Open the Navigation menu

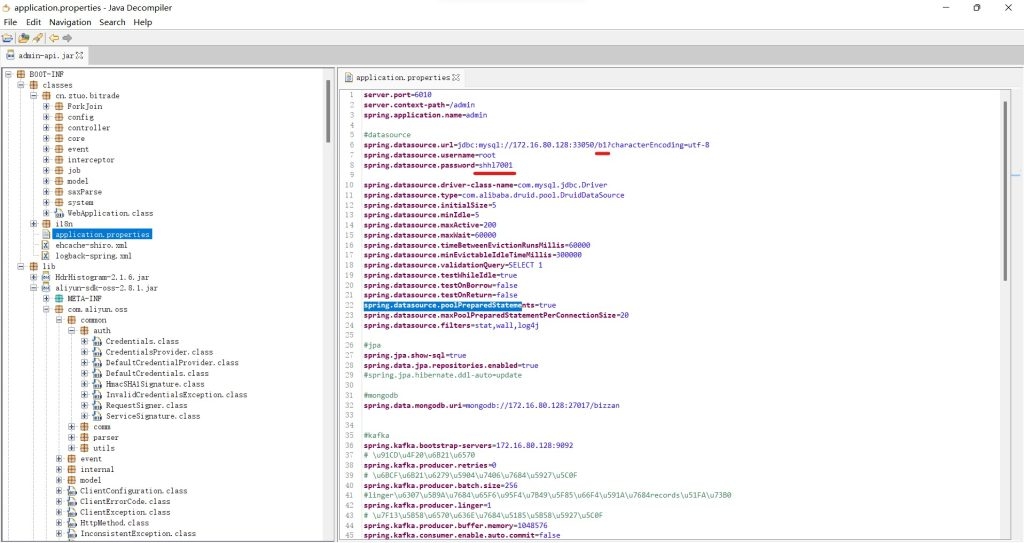click(70, 22)
